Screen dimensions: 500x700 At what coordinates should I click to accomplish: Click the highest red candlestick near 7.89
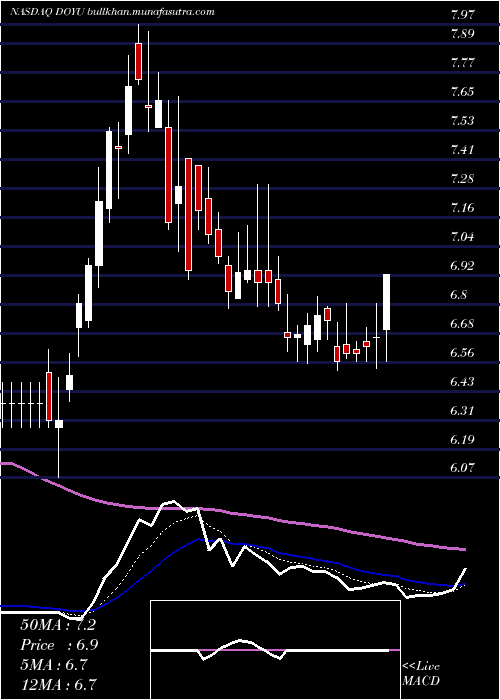click(x=138, y=61)
